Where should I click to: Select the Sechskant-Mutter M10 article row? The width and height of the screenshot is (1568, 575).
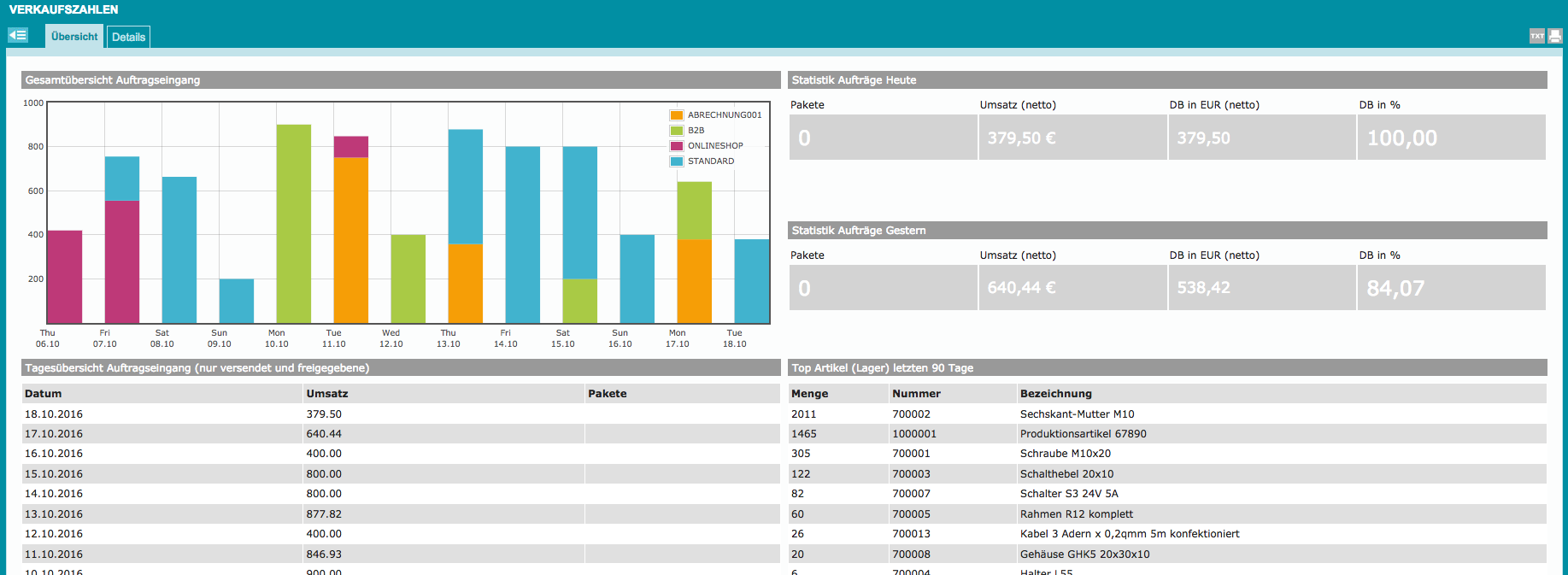point(1077,414)
